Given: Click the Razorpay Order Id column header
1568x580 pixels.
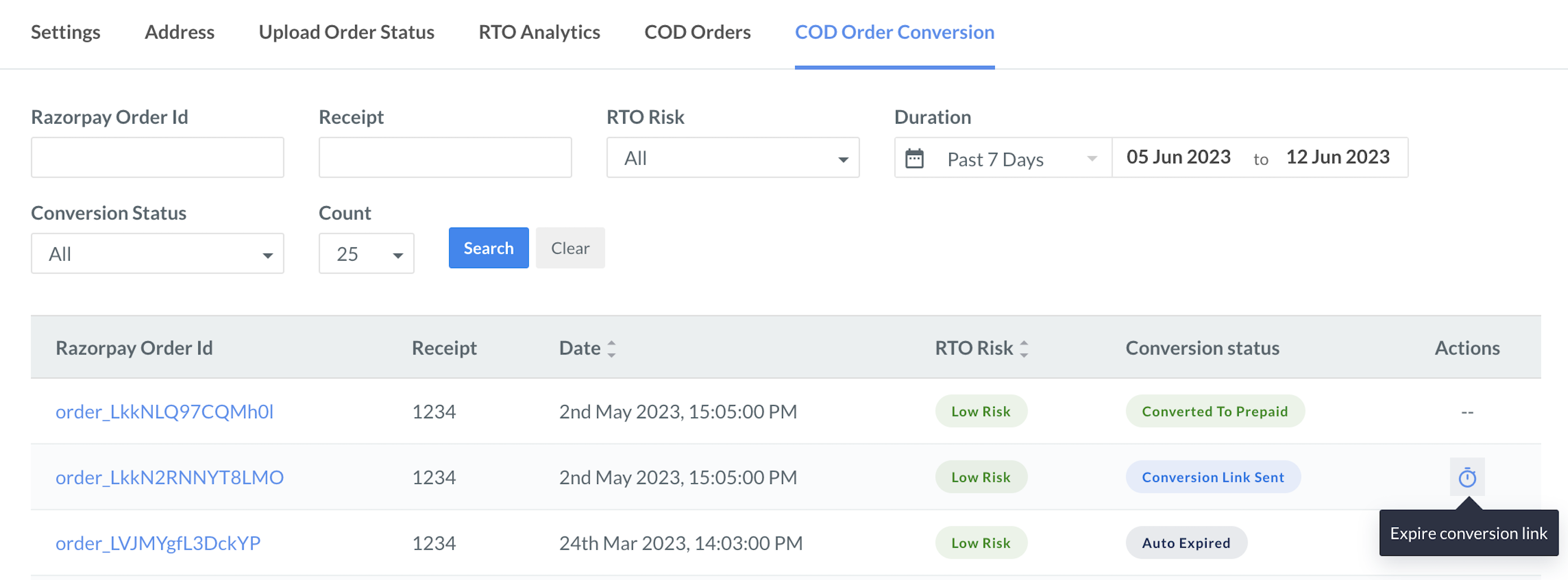Looking at the screenshot, I should 134,348.
